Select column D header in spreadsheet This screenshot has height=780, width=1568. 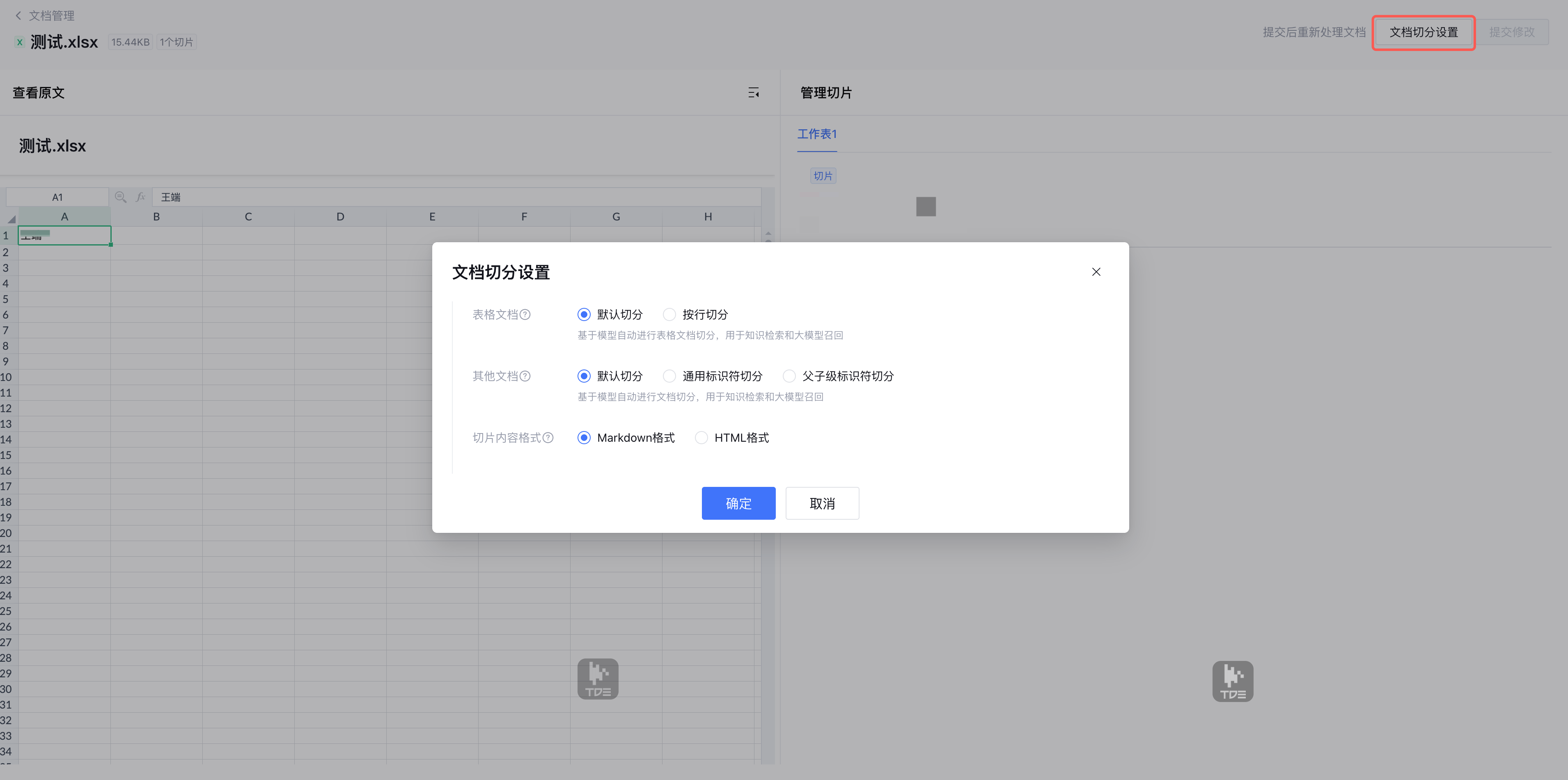click(340, 216)
